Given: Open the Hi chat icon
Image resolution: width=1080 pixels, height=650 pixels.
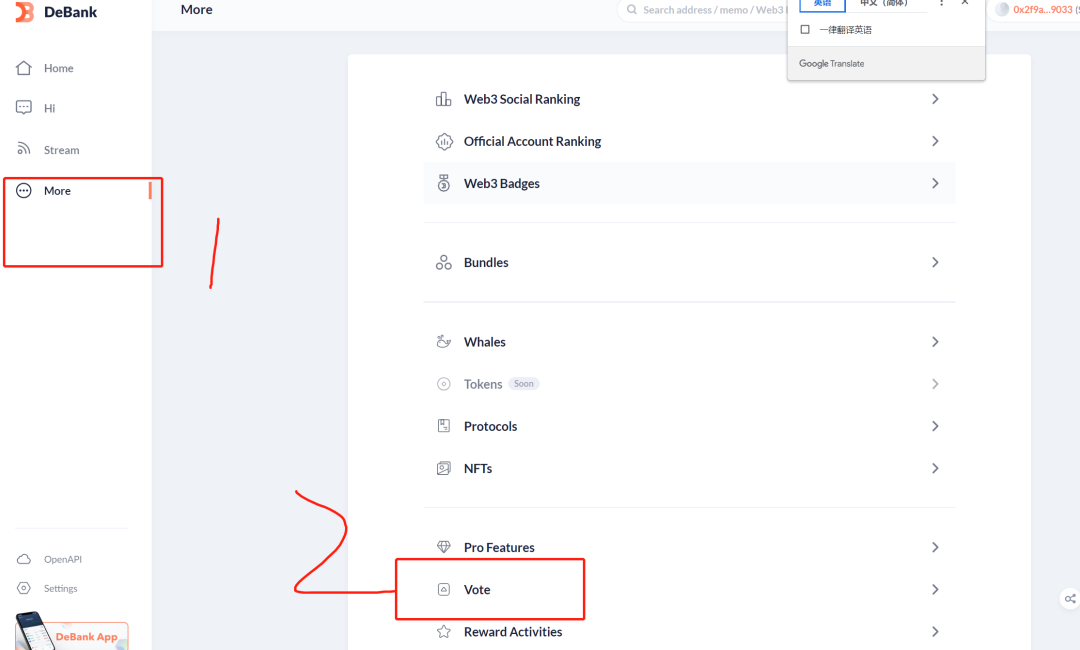Looking at the screenshot, I should pyautogui.click(x=24, y=108).
